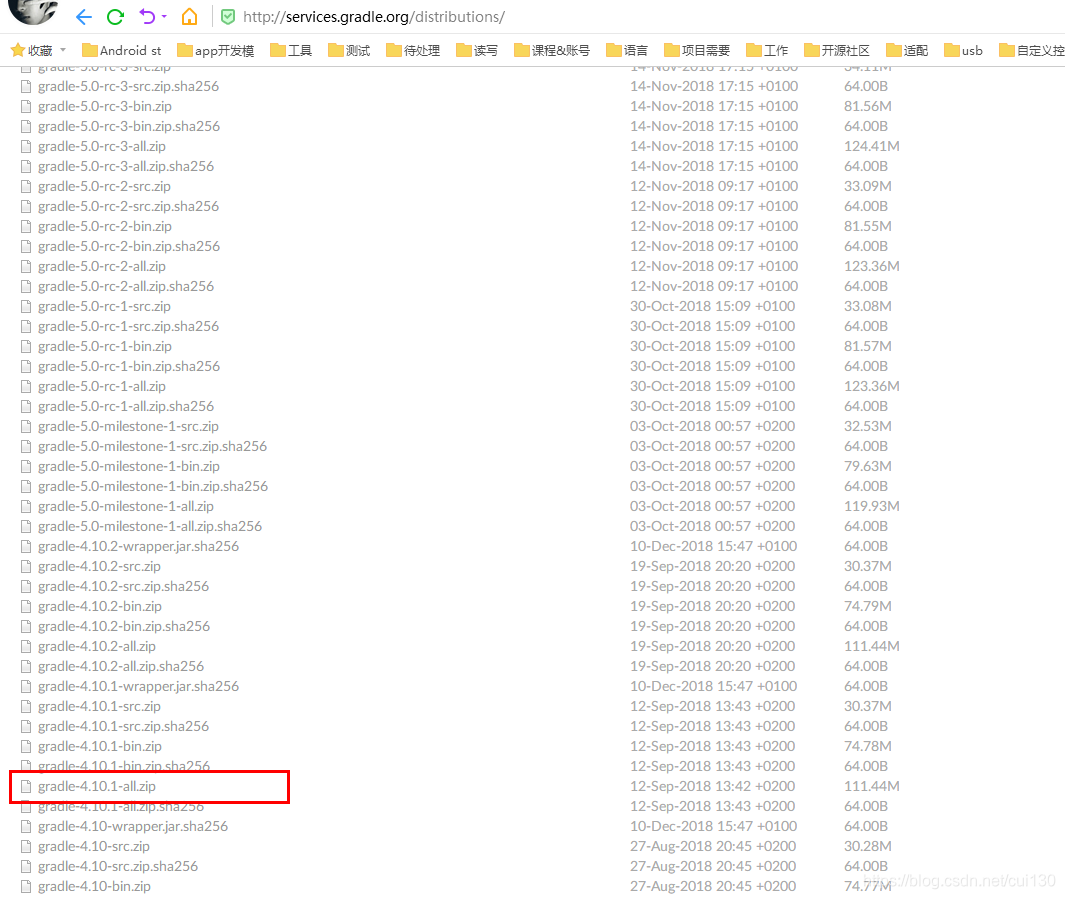Open gradle-5.0-rc-2-src.zip.sha256 link

pyautogui.click(x=128, y=206)
